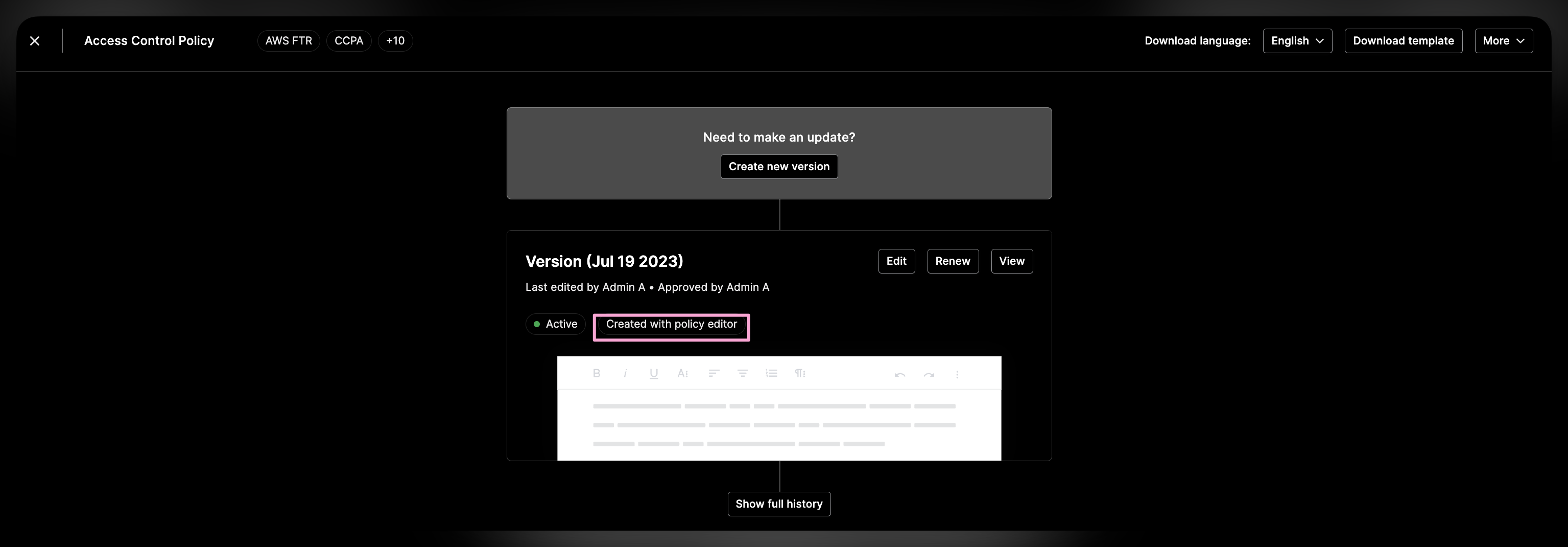Click the Active status badge
The image size is (1568, 547).
pos(555,324)
